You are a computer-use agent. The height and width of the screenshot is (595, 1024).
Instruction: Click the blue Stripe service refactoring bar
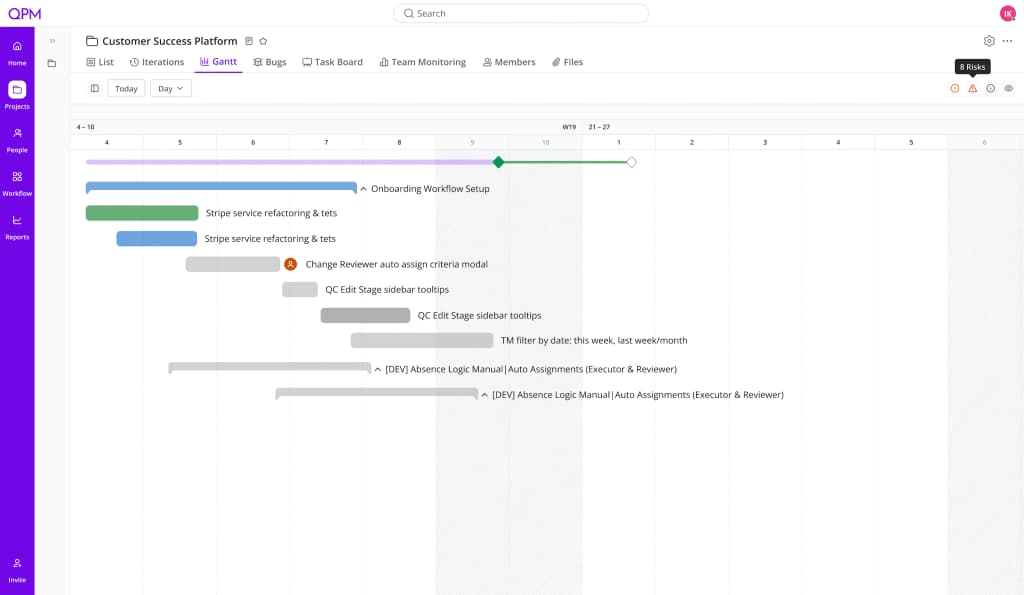tap(157, 238)
